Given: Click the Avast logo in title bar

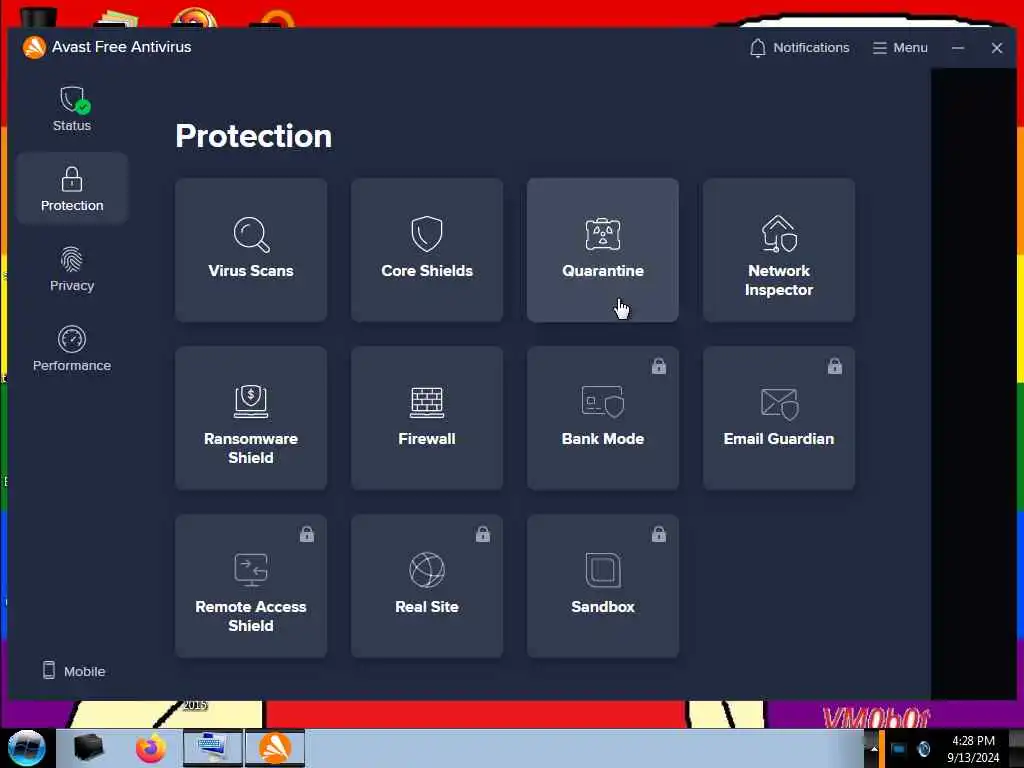Looking at the screenshot, I should pyautogui.click(x=34, y=47).
